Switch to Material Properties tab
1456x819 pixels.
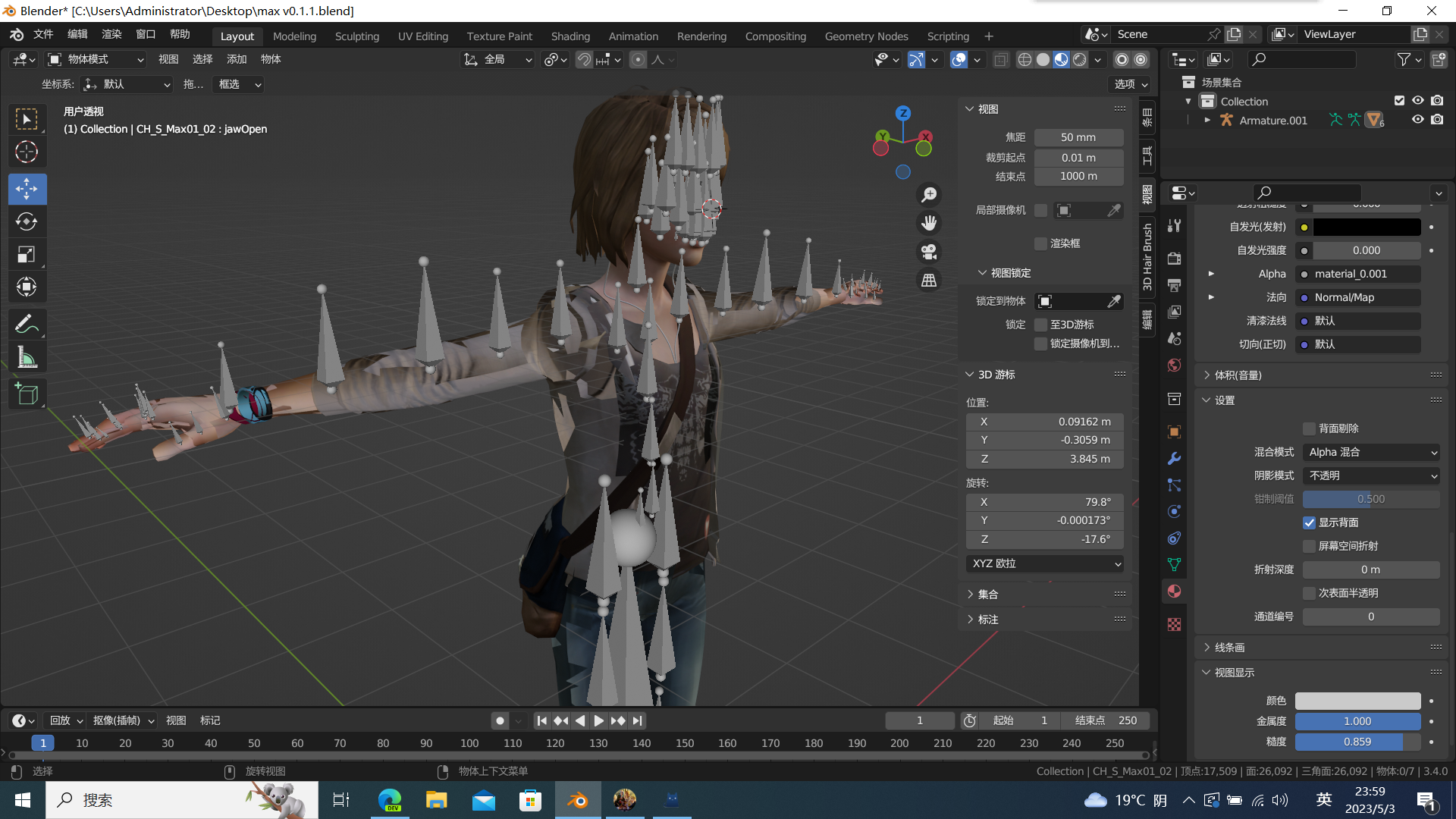(1174, 591)
